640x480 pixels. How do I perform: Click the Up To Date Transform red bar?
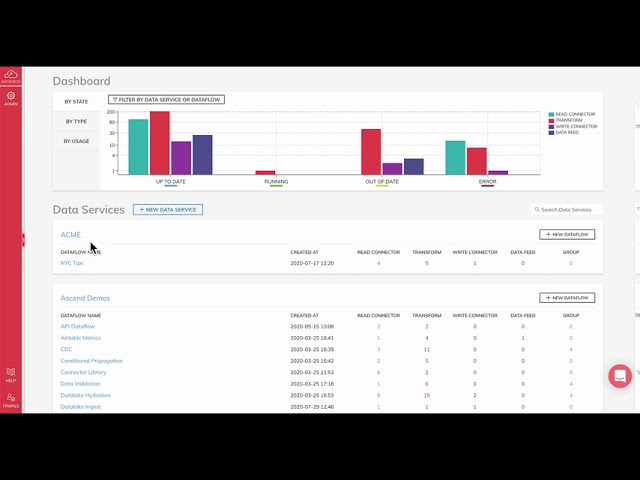(x=160, y=143)
